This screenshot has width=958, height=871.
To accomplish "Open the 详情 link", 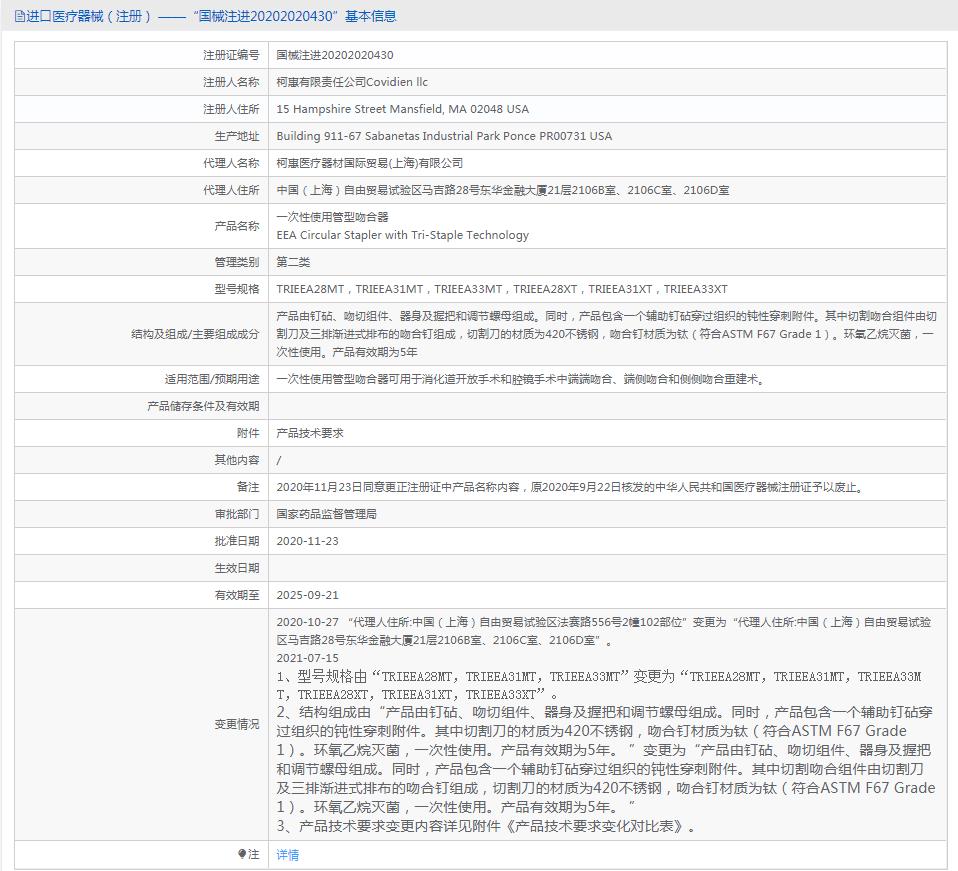I will point(288,855).
